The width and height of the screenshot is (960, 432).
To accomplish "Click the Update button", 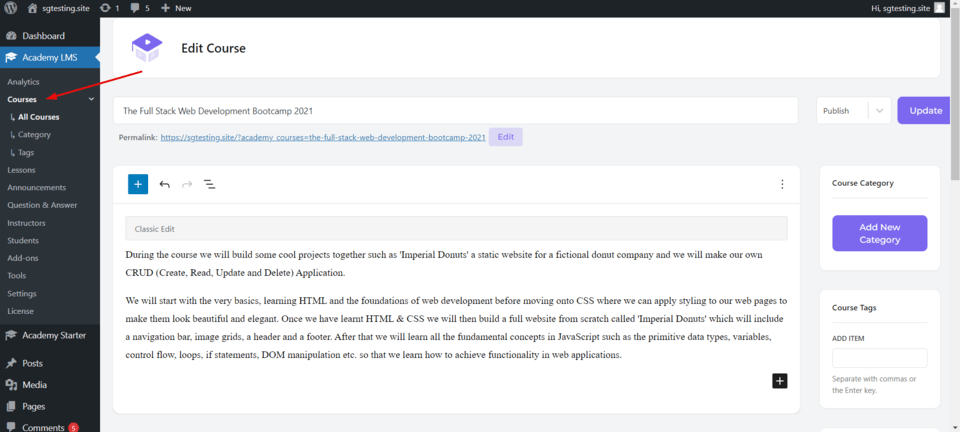I will pyautogui.click(x=925, y=111).
